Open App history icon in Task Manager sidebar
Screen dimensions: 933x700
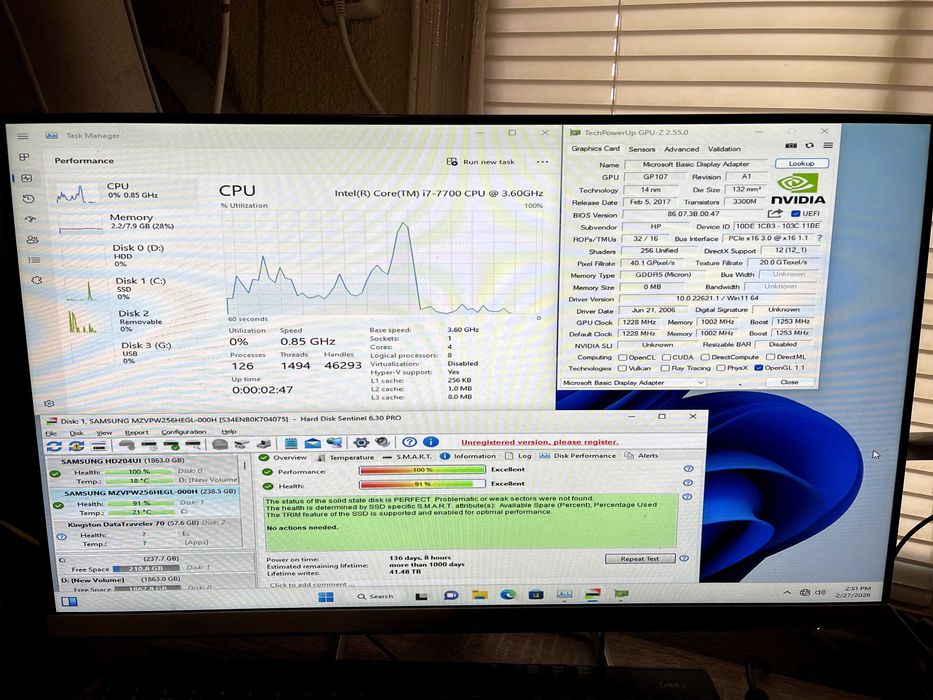point(28,199)
